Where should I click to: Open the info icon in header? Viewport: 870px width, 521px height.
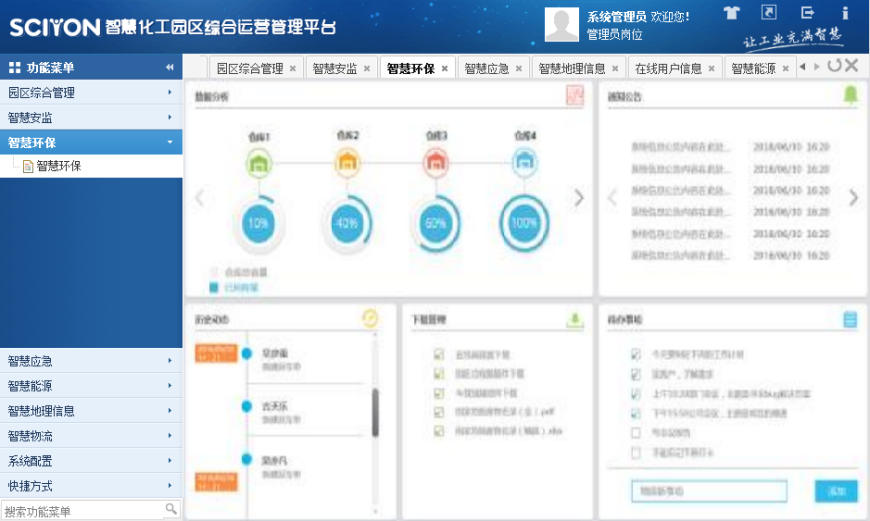click(845, 13)
